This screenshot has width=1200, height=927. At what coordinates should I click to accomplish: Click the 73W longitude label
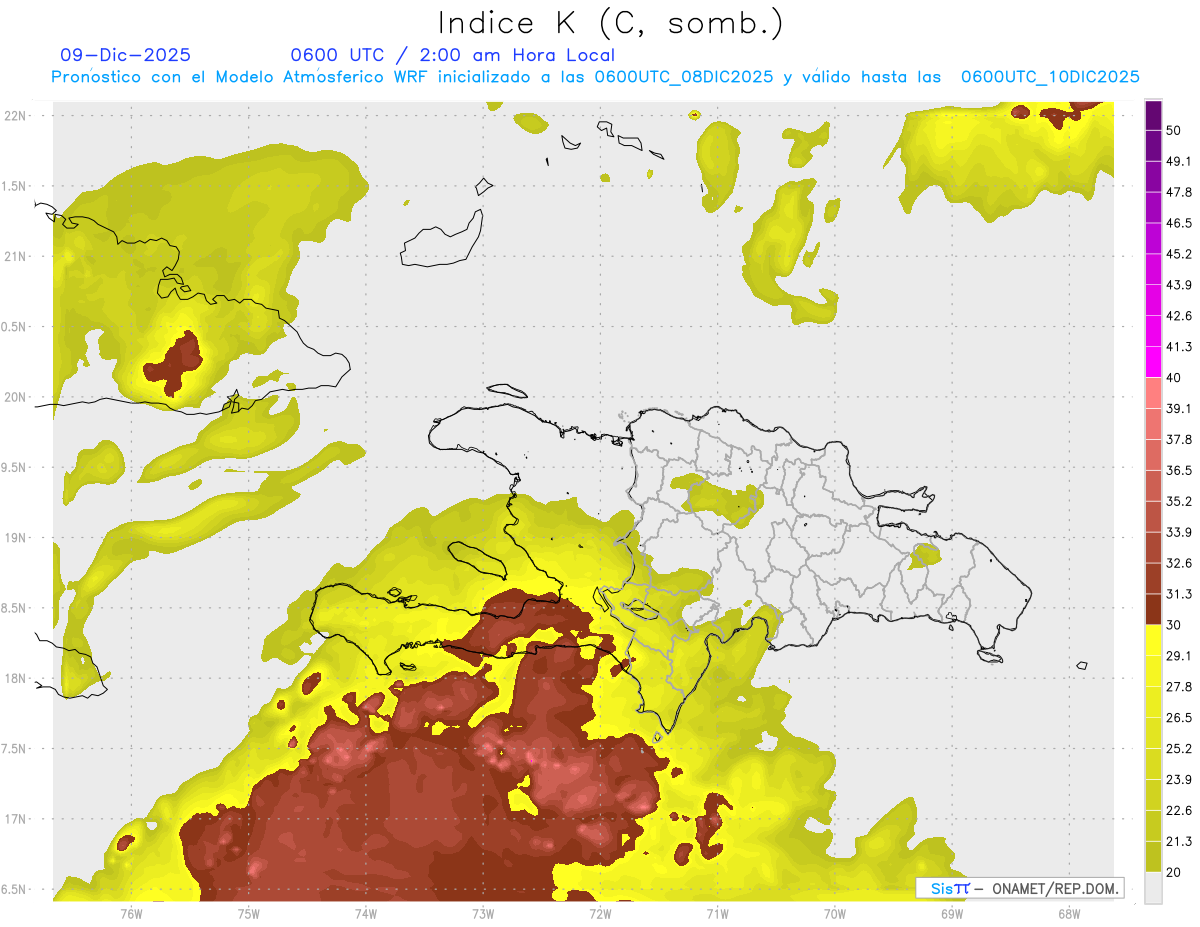[x=483, y=913]
